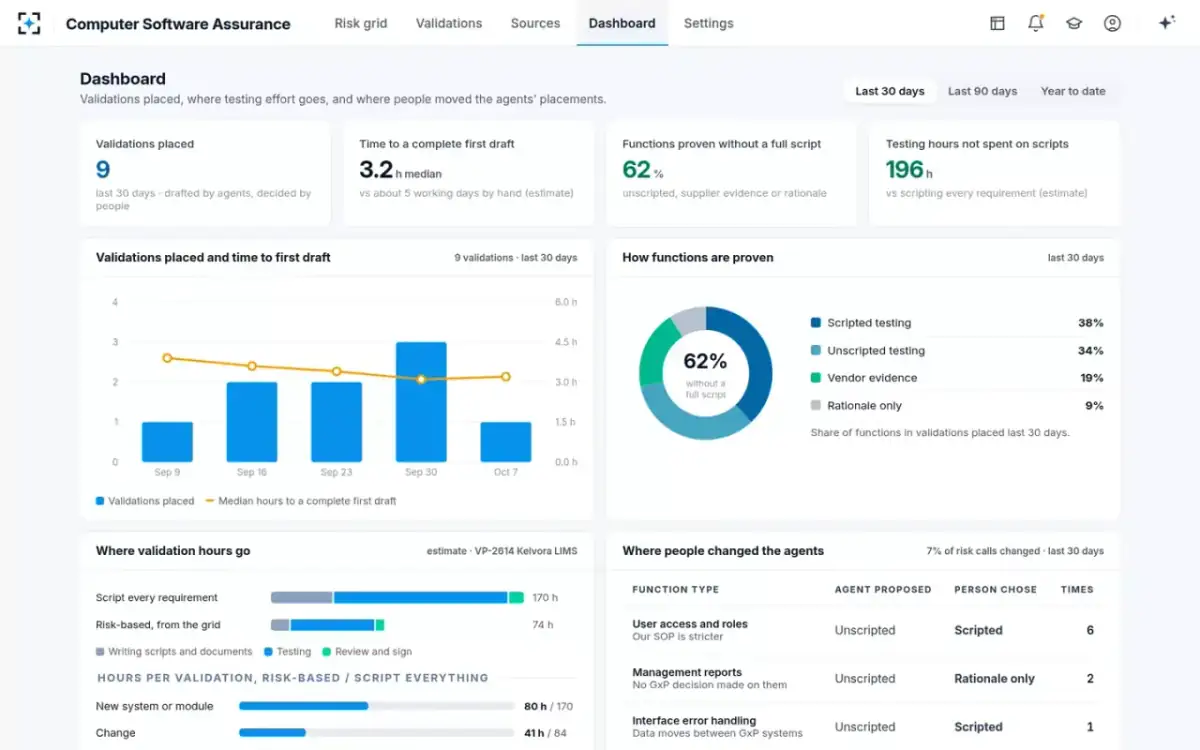Go to the Settings tab
Image resolution: width=1200 pixels, height=750 pixels.
tap(709, 23)
